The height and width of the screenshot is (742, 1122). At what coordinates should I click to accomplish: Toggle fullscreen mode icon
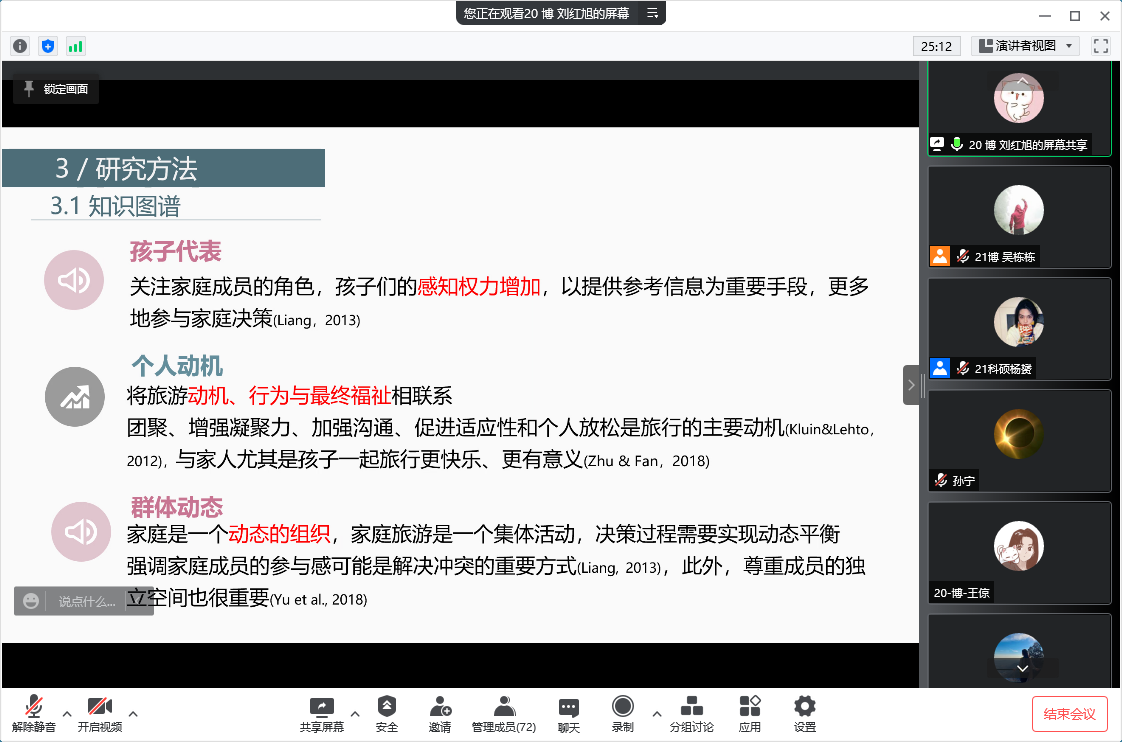coord(1101,46)
